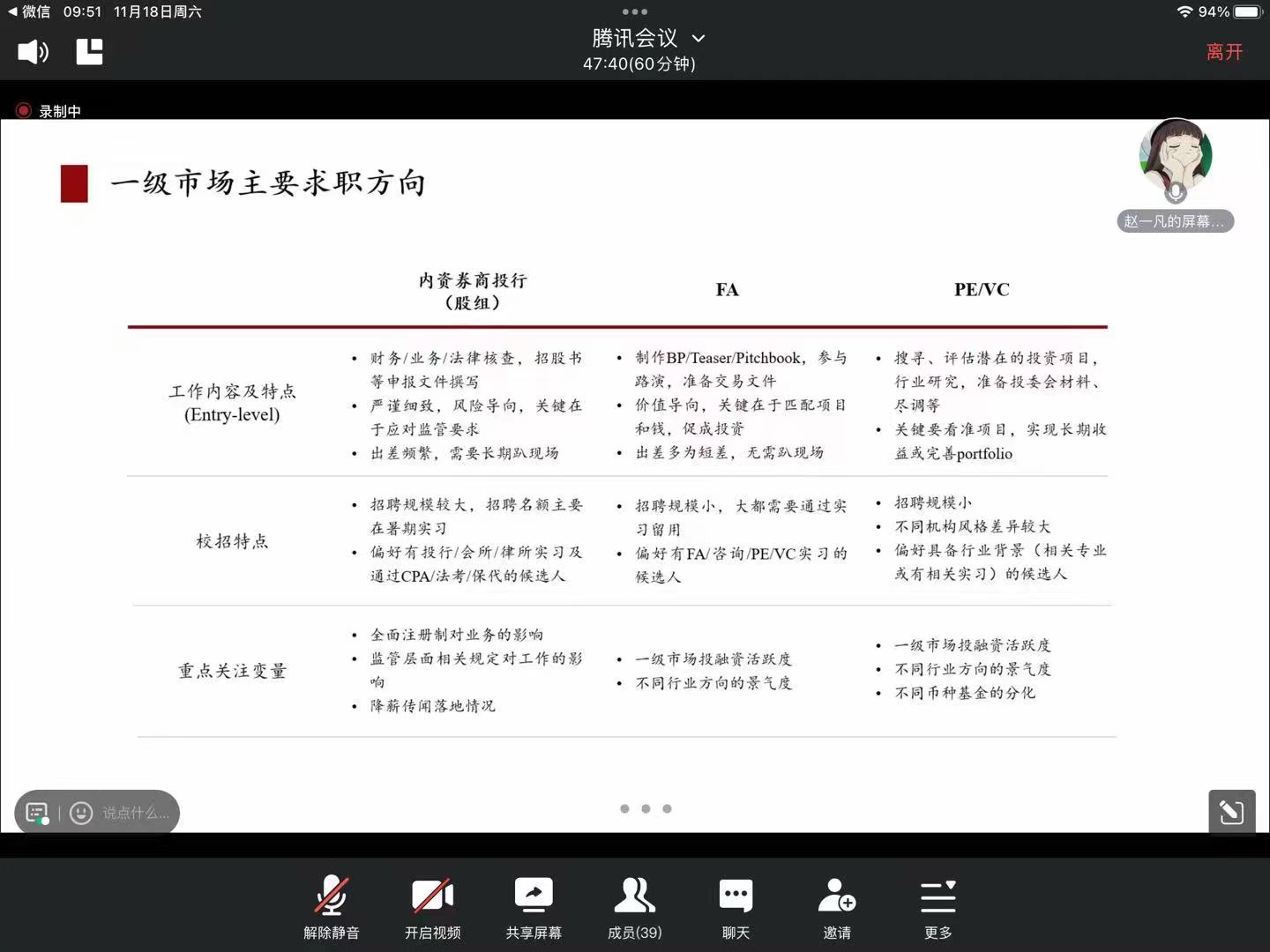Tap the floating window layout icon
The image size is (1270, 952).
pos(89,52)
